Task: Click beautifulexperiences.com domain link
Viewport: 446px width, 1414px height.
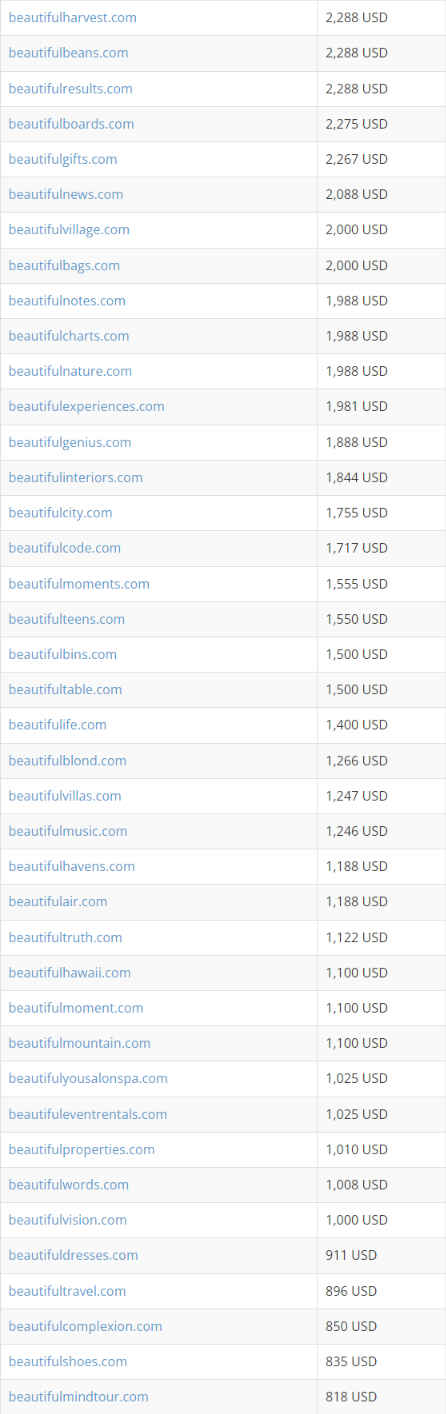Action: 87,406
